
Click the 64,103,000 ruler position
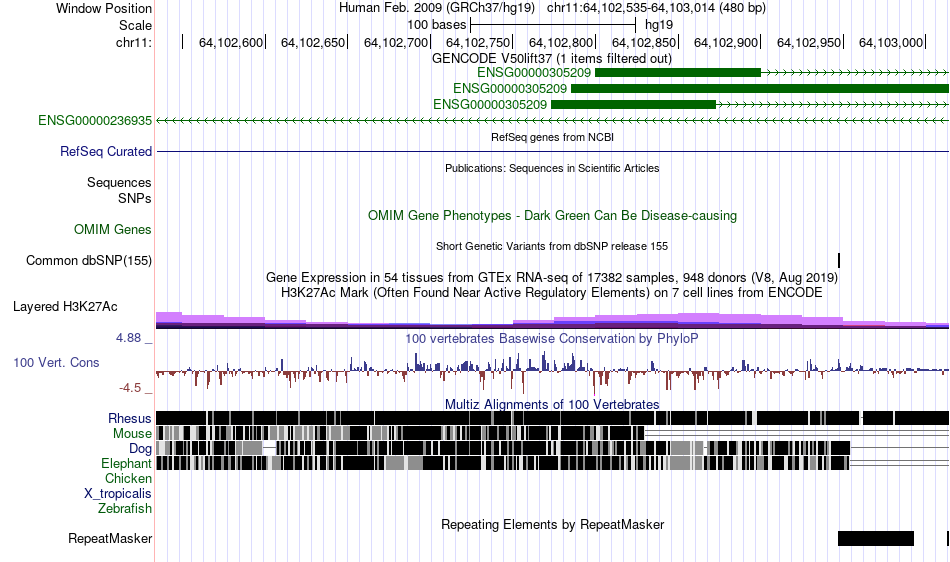891,42
